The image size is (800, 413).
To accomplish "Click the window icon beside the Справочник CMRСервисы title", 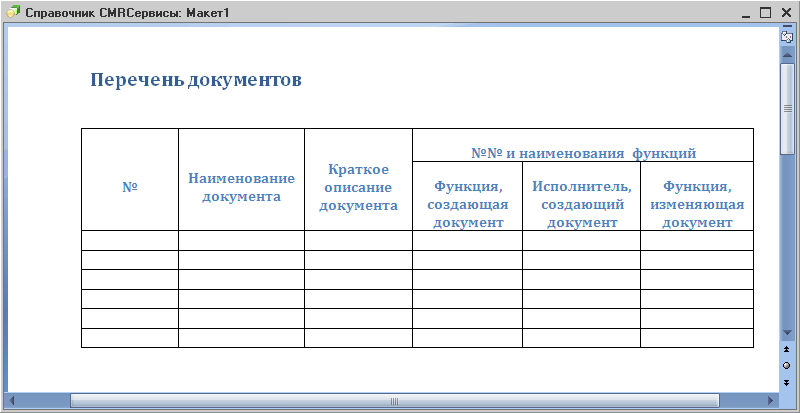I will point(12,12).
